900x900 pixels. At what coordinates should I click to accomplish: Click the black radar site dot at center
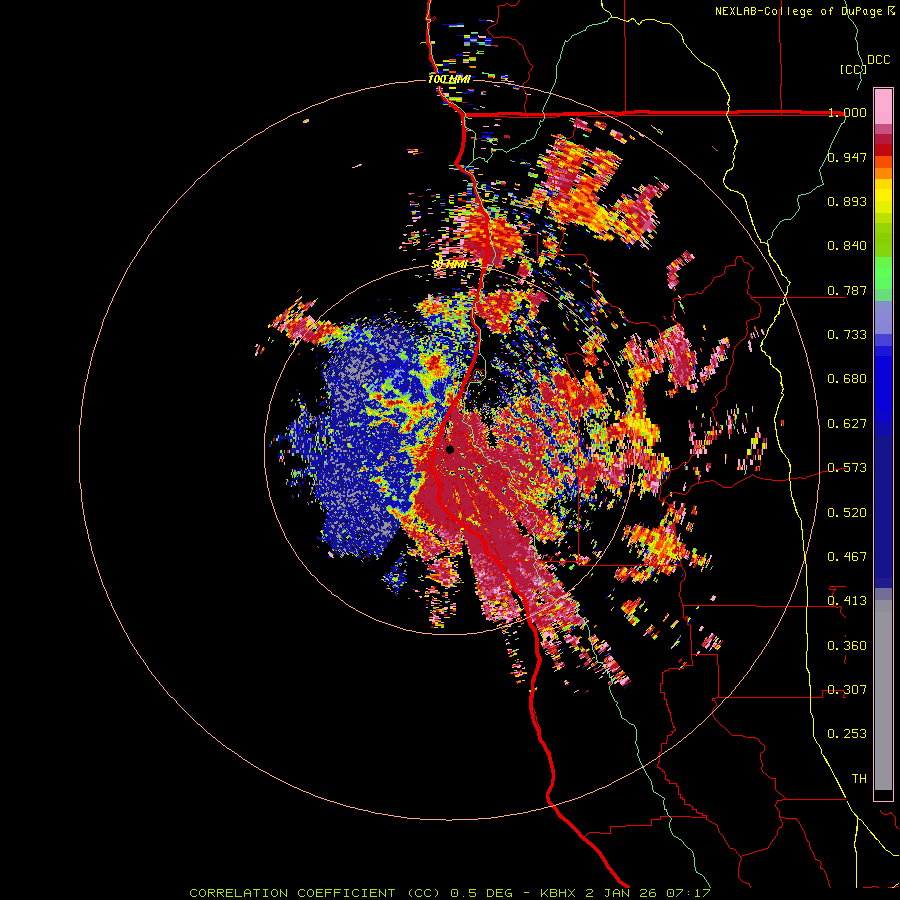coord(450,449)
